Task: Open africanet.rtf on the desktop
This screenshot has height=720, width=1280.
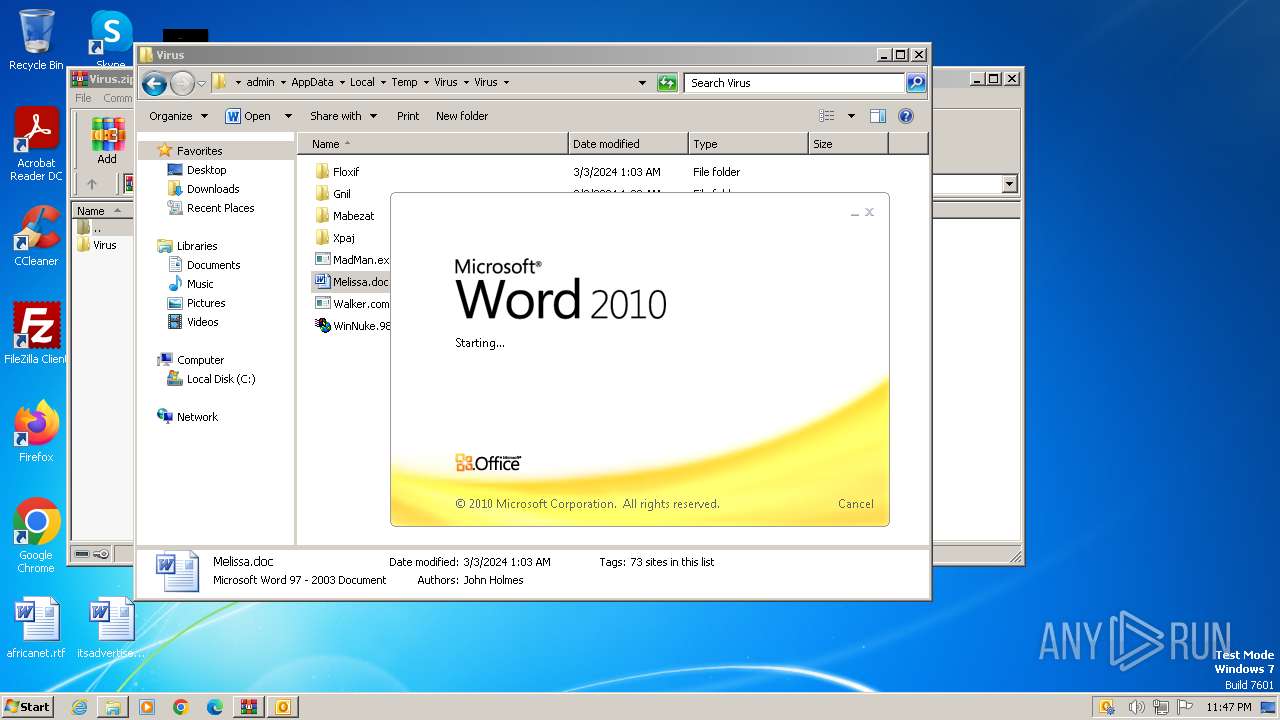Action: 36,628
